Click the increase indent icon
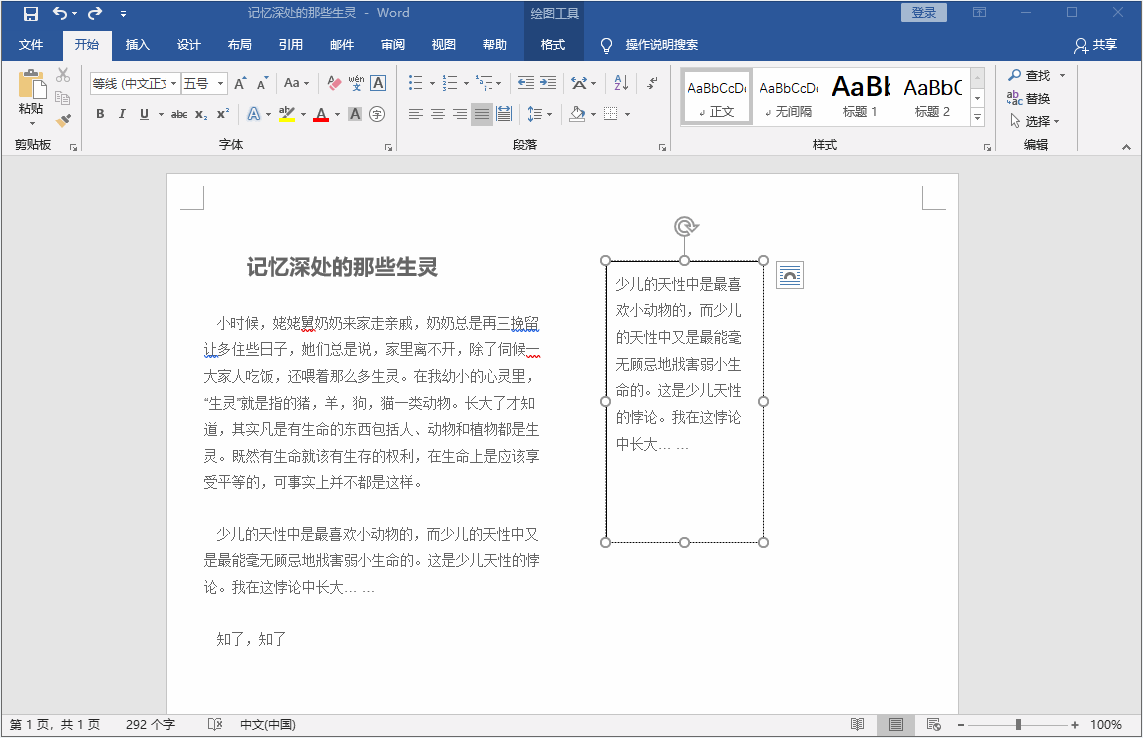 point(548,83)
